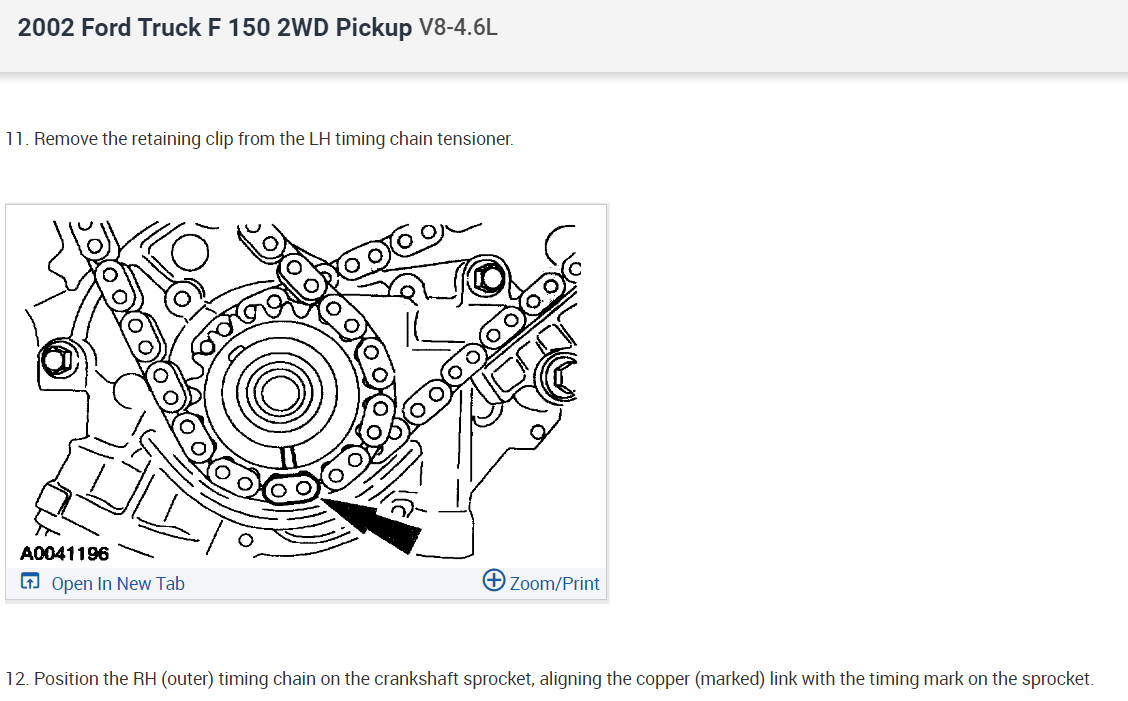Click the Open In New Tab arrow icon
This screenshot has width=1128, height=701.
click(x=30, y=582)
